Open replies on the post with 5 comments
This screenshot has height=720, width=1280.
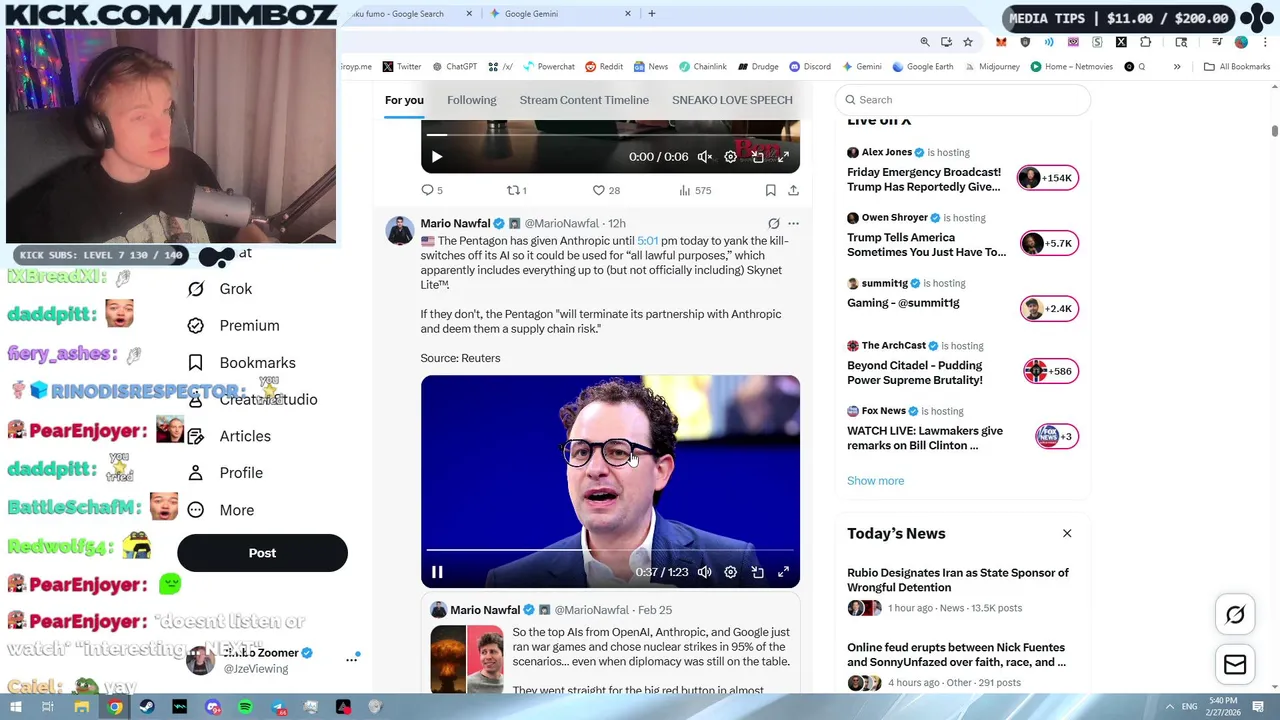tap(432, 190)
